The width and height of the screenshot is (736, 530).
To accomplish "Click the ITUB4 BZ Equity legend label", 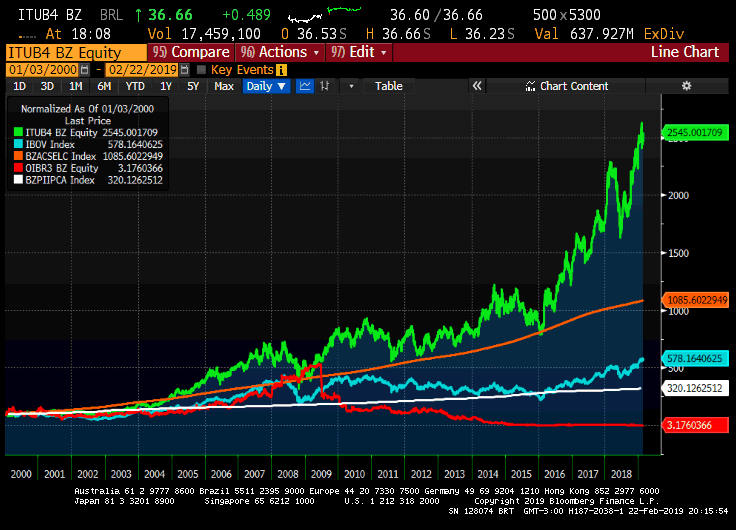I will tap(61, 132).
